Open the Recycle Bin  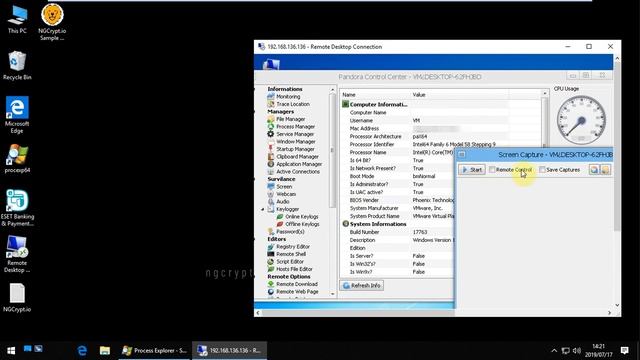17,65
